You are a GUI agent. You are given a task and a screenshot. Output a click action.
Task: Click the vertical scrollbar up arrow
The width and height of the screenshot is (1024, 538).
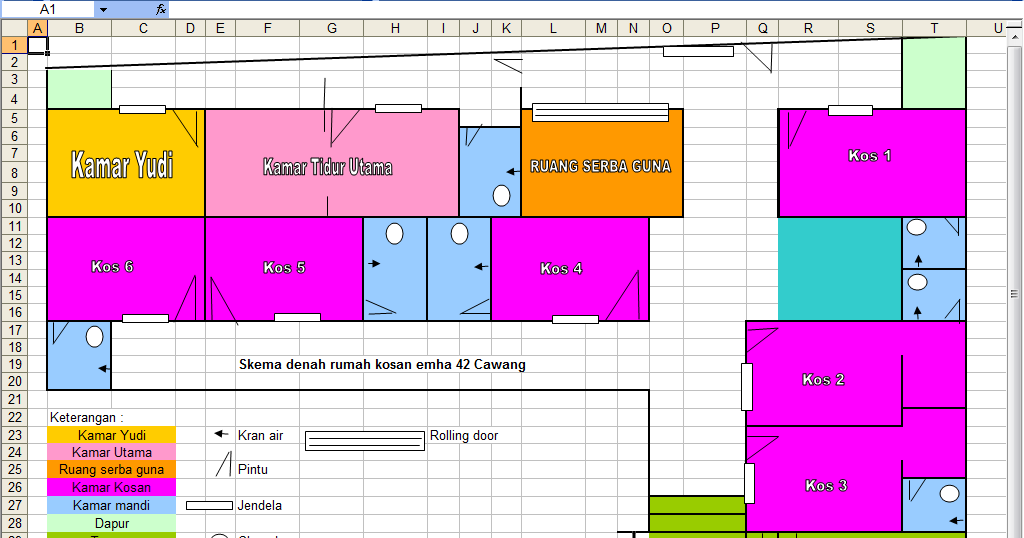click(1015, 38)
